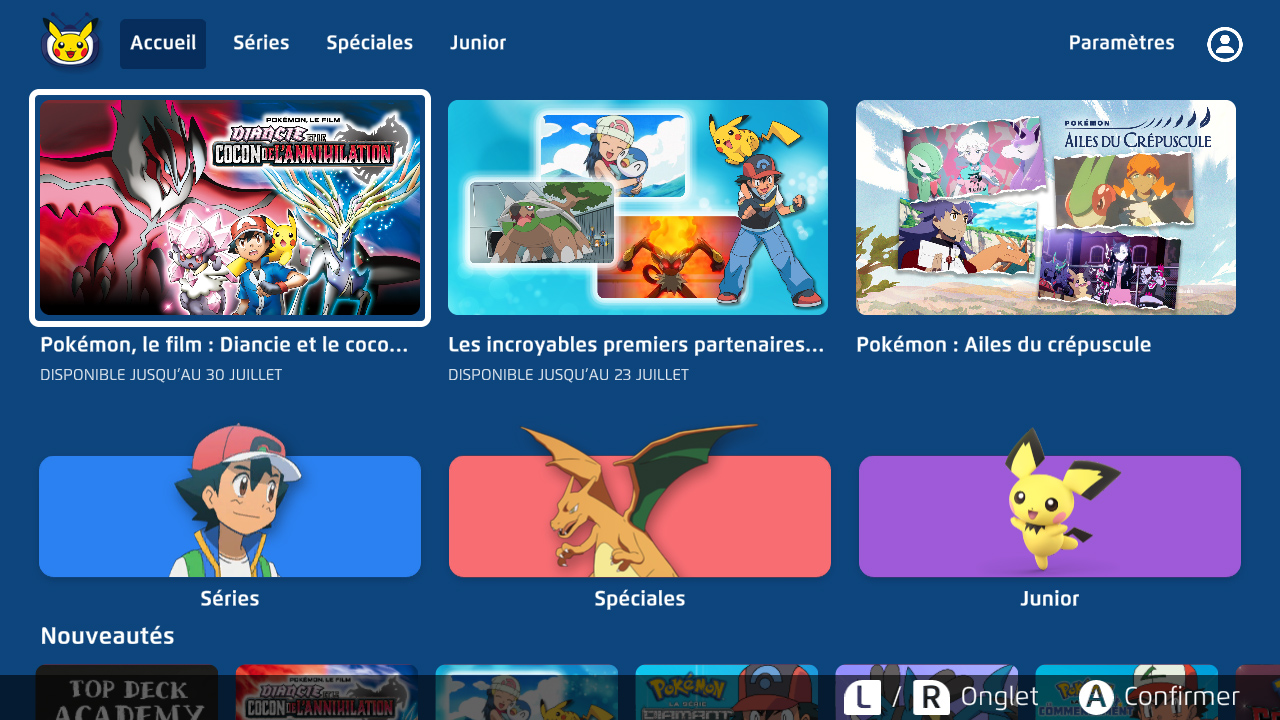
Task: Click the A button Confirmer icon
Action: (1096, 697)
